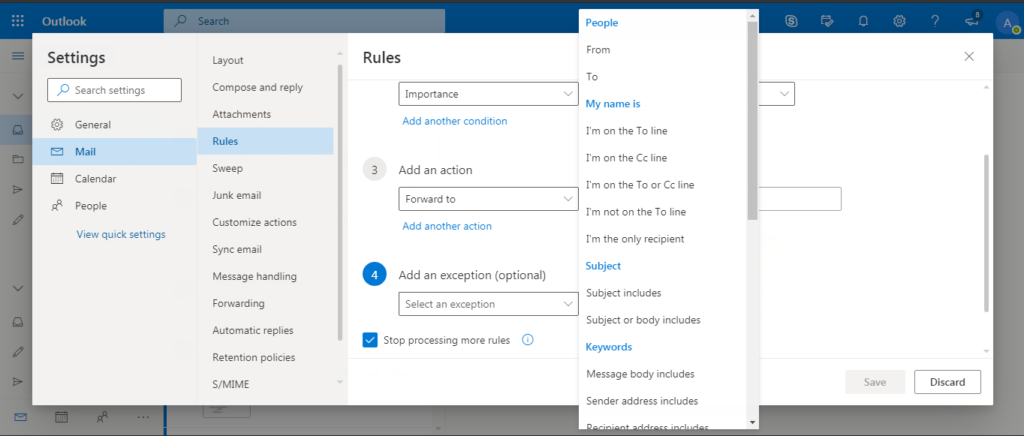Open the help question mark
The height and width of the screenshot is (436, 1024).
tap(935, 21)
